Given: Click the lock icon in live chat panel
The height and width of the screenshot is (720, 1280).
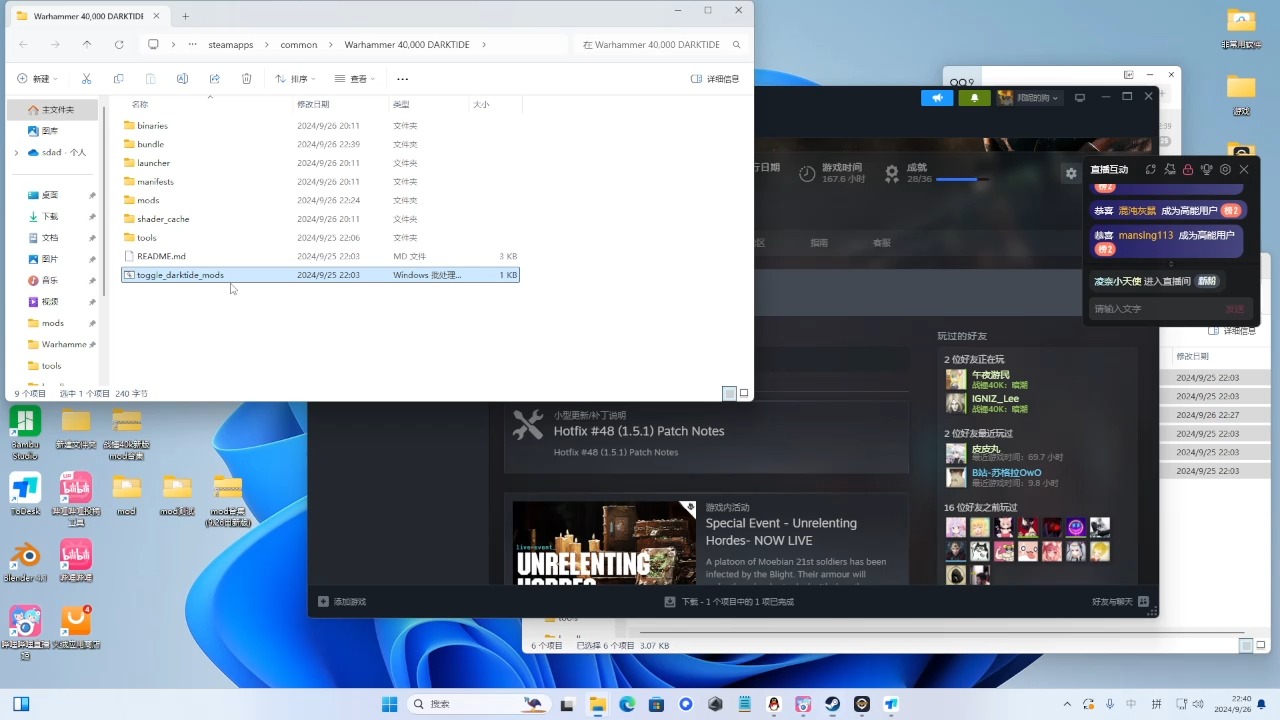Looking at the screenshot, I should (1188, 170).
